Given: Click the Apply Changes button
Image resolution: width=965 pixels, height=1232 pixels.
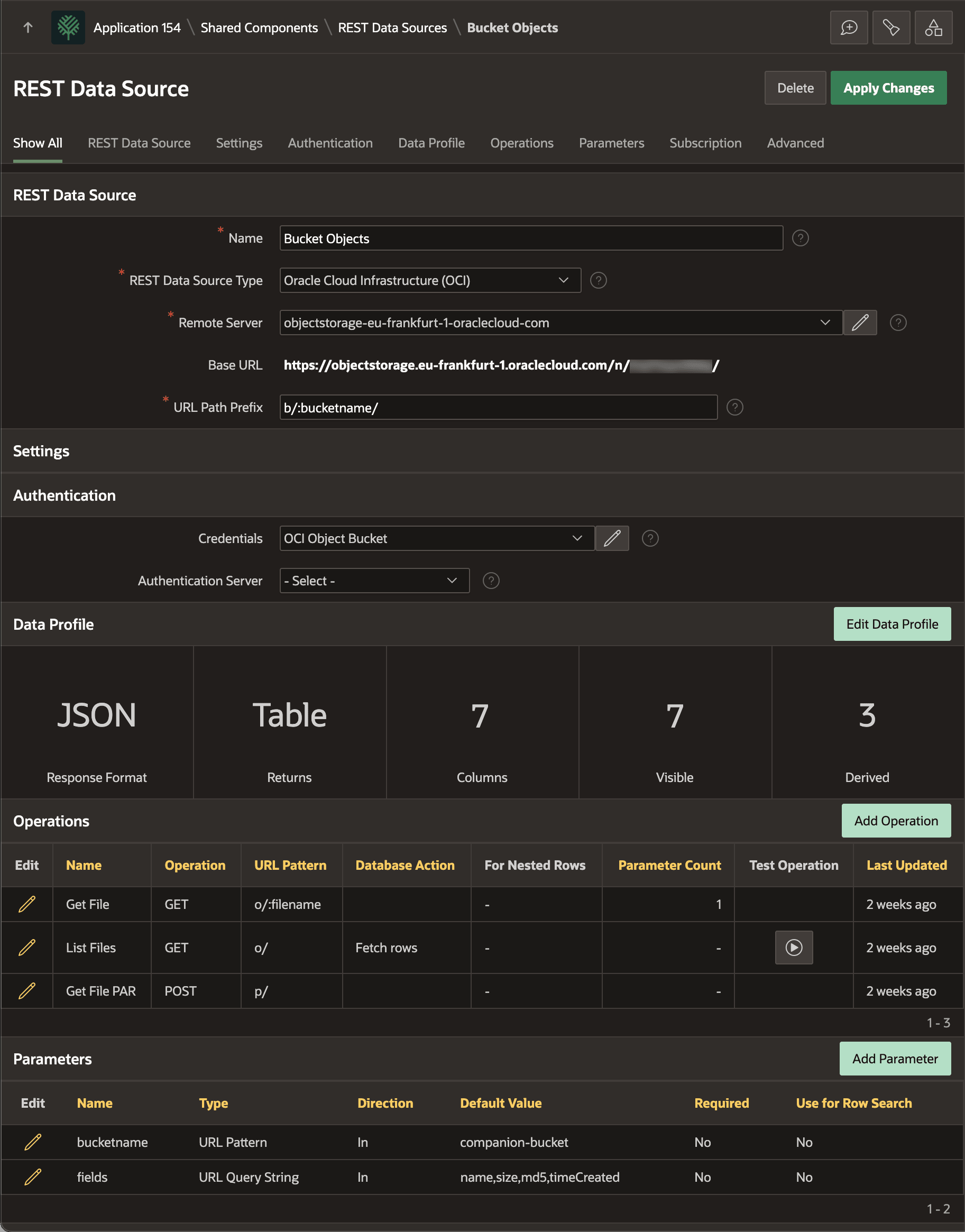Looking at the screenshot, I should point(888,88).
